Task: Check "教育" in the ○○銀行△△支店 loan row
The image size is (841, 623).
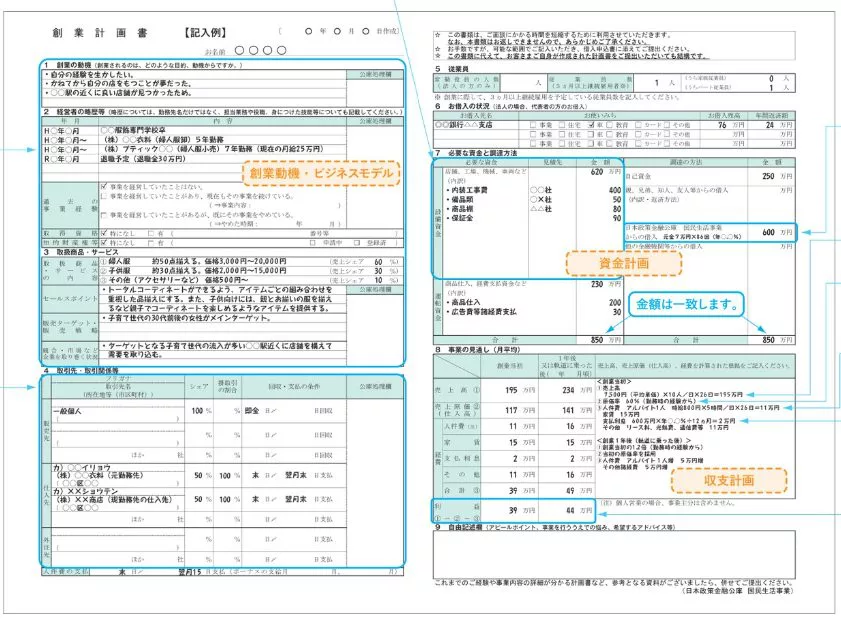Action: pyautogui.click(x=610, y=125)
